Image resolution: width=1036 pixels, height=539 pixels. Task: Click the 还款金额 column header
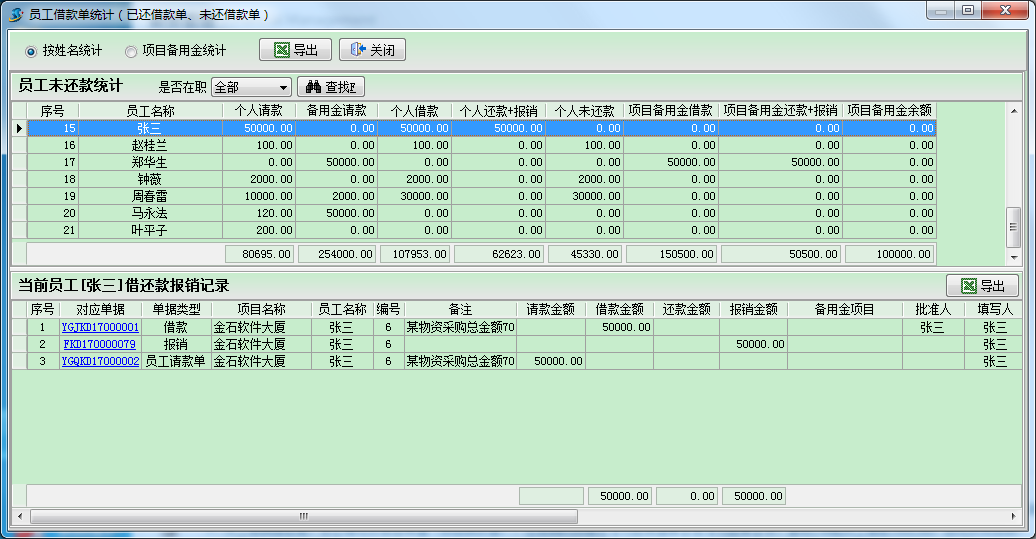(686, 309)
